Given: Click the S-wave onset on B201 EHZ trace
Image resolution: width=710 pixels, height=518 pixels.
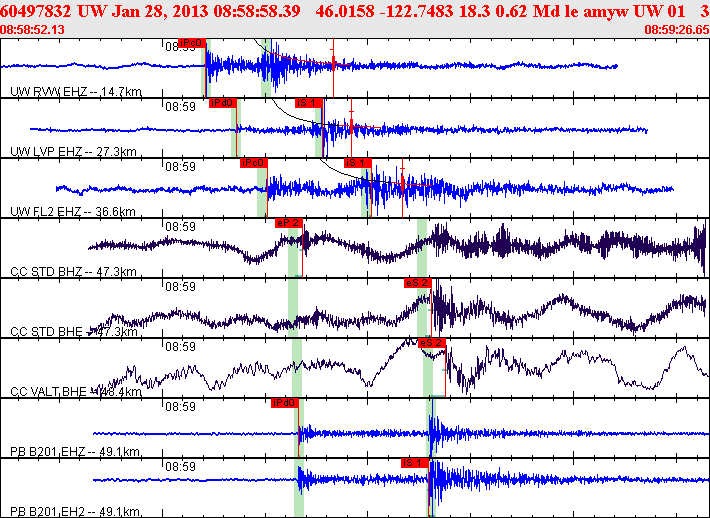Looking at the screenshot, I should point(432,428).
